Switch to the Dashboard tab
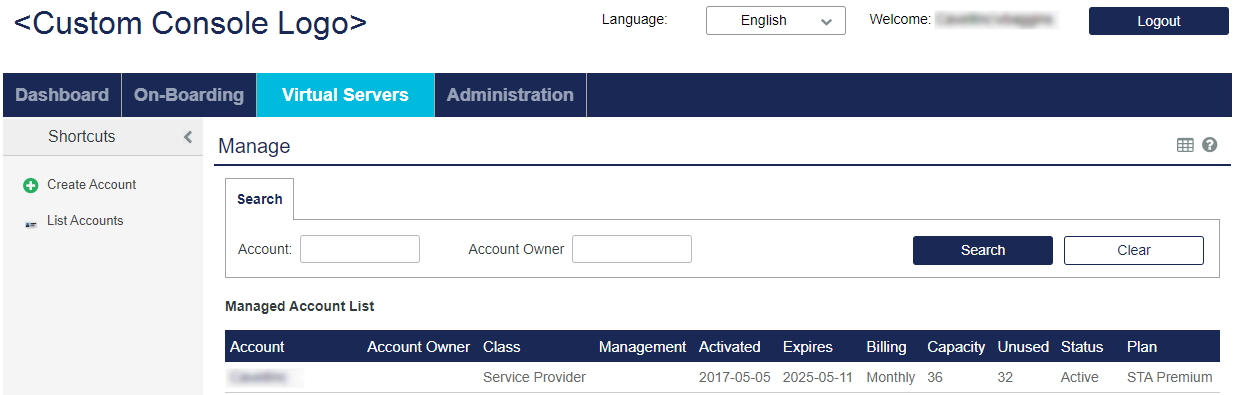The width and height of the screenshot is (1236, 395). (62, 95)
